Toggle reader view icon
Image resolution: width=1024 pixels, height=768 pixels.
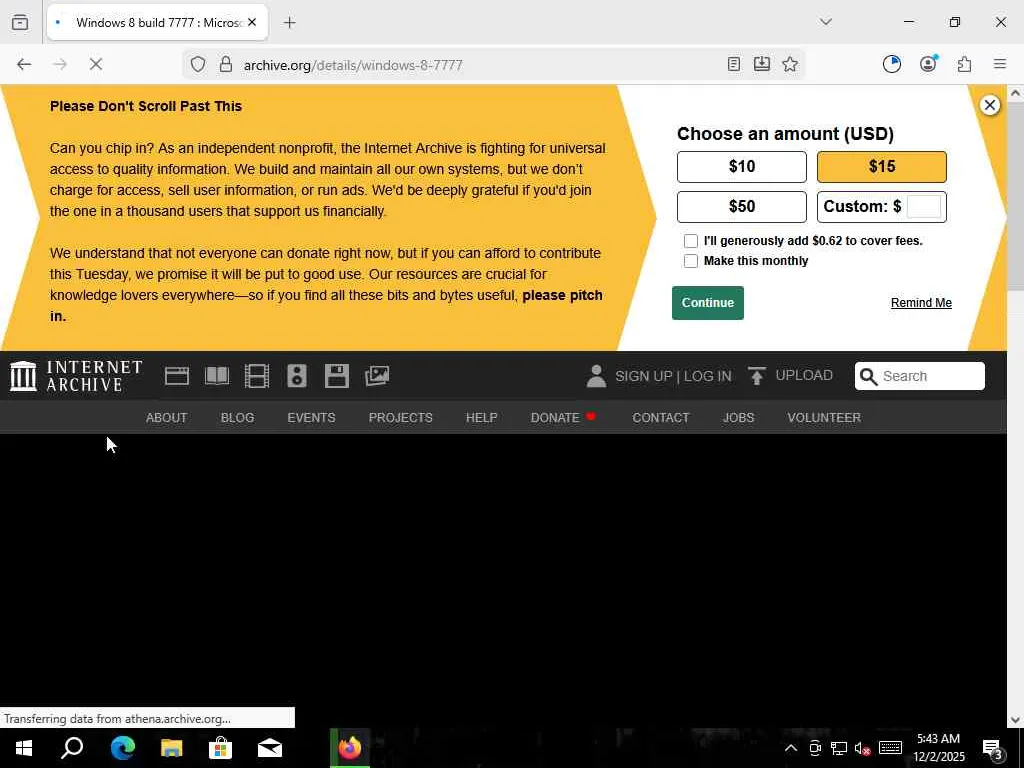[x=733, y=64]
